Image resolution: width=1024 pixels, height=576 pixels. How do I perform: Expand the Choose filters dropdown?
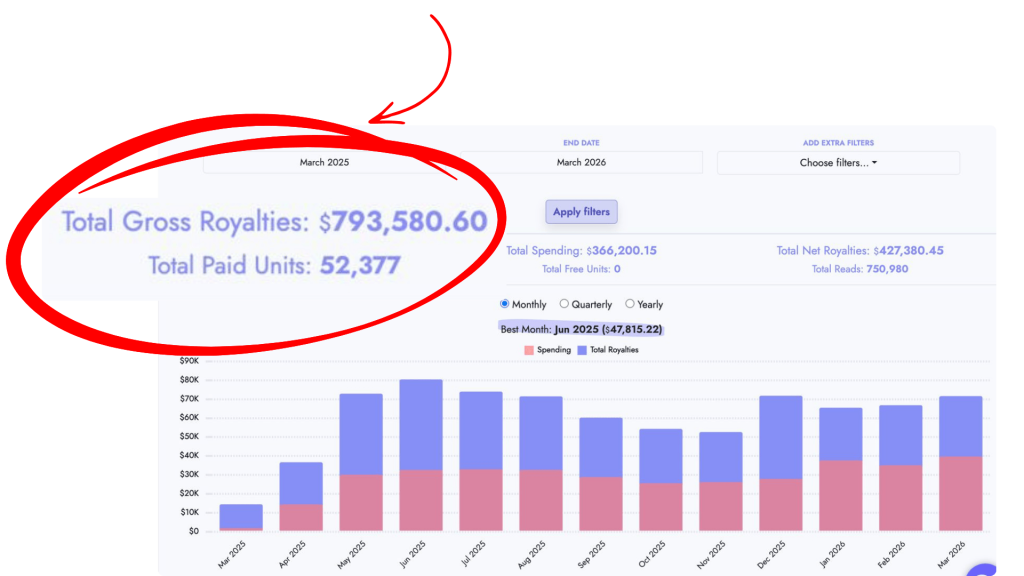[838, 162]
